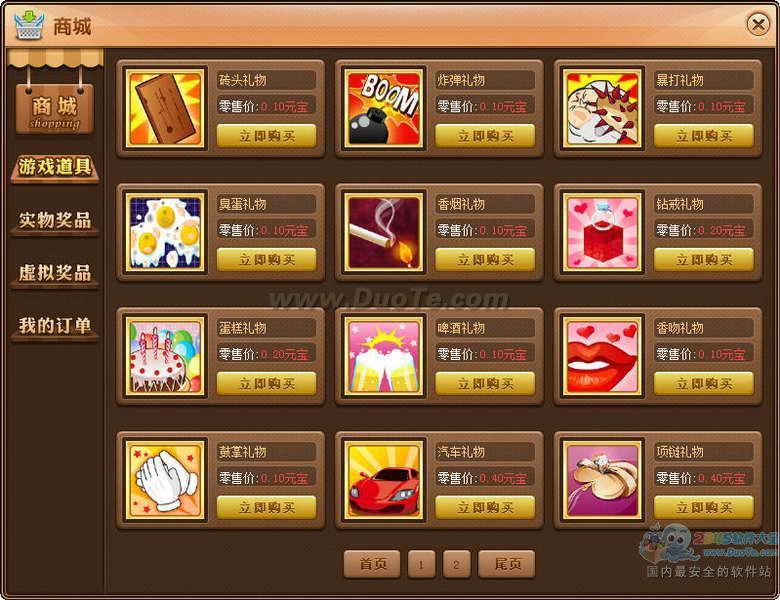Select the clapping gloves gift icon
The width and height of the screenshot is (780, 600).
click(165, 480)
